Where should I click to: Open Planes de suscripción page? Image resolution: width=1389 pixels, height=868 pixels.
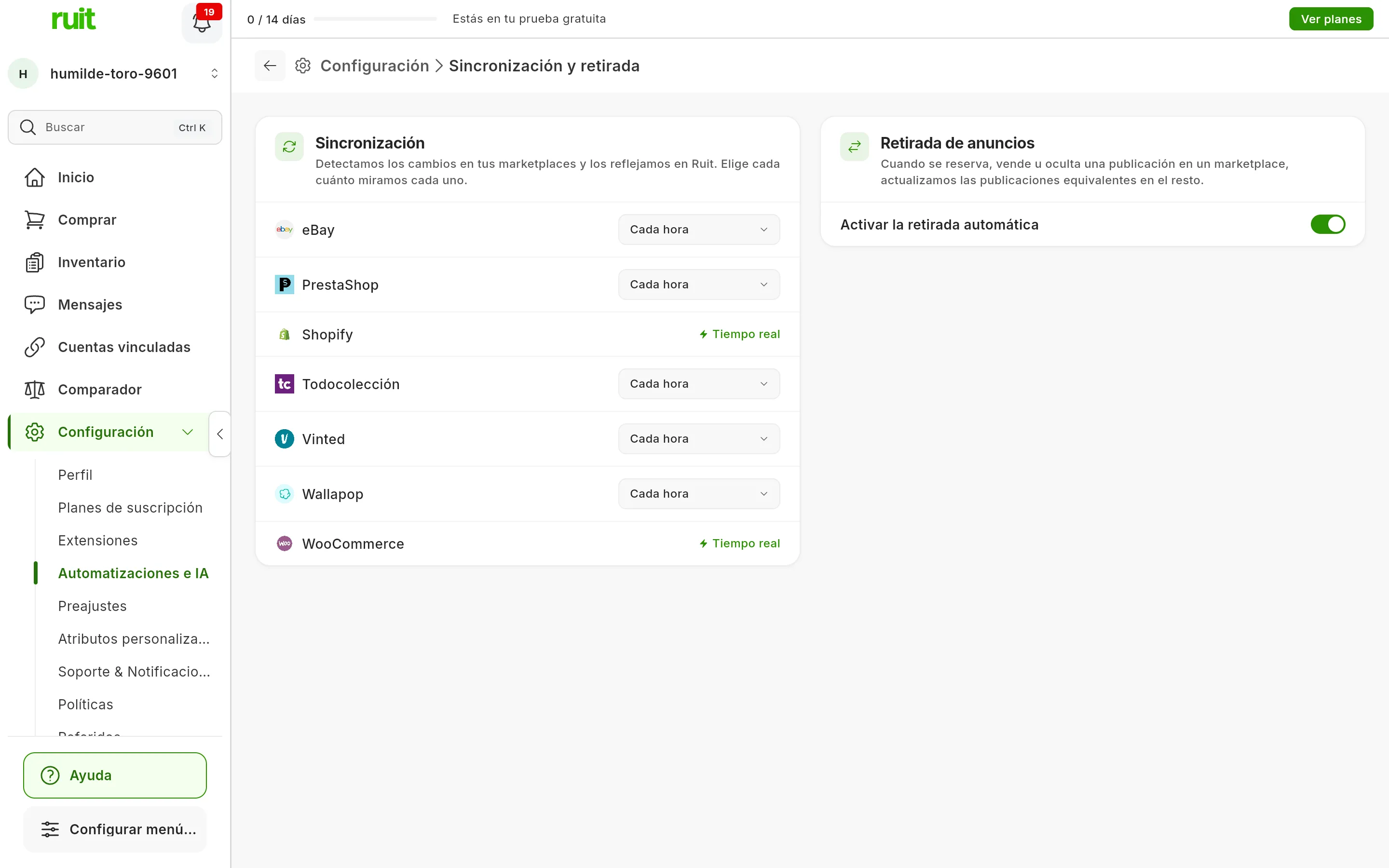pyautogui.click(x=130, y=508)
